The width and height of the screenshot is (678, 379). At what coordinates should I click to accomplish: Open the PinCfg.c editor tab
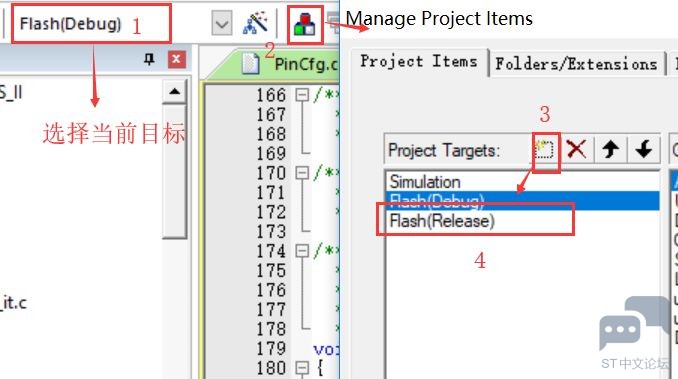click(290, 64)
